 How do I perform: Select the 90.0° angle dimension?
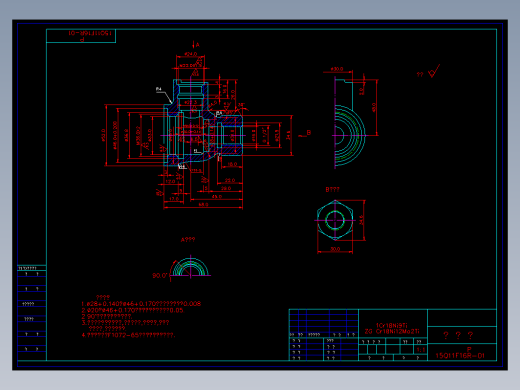point(160,276)
